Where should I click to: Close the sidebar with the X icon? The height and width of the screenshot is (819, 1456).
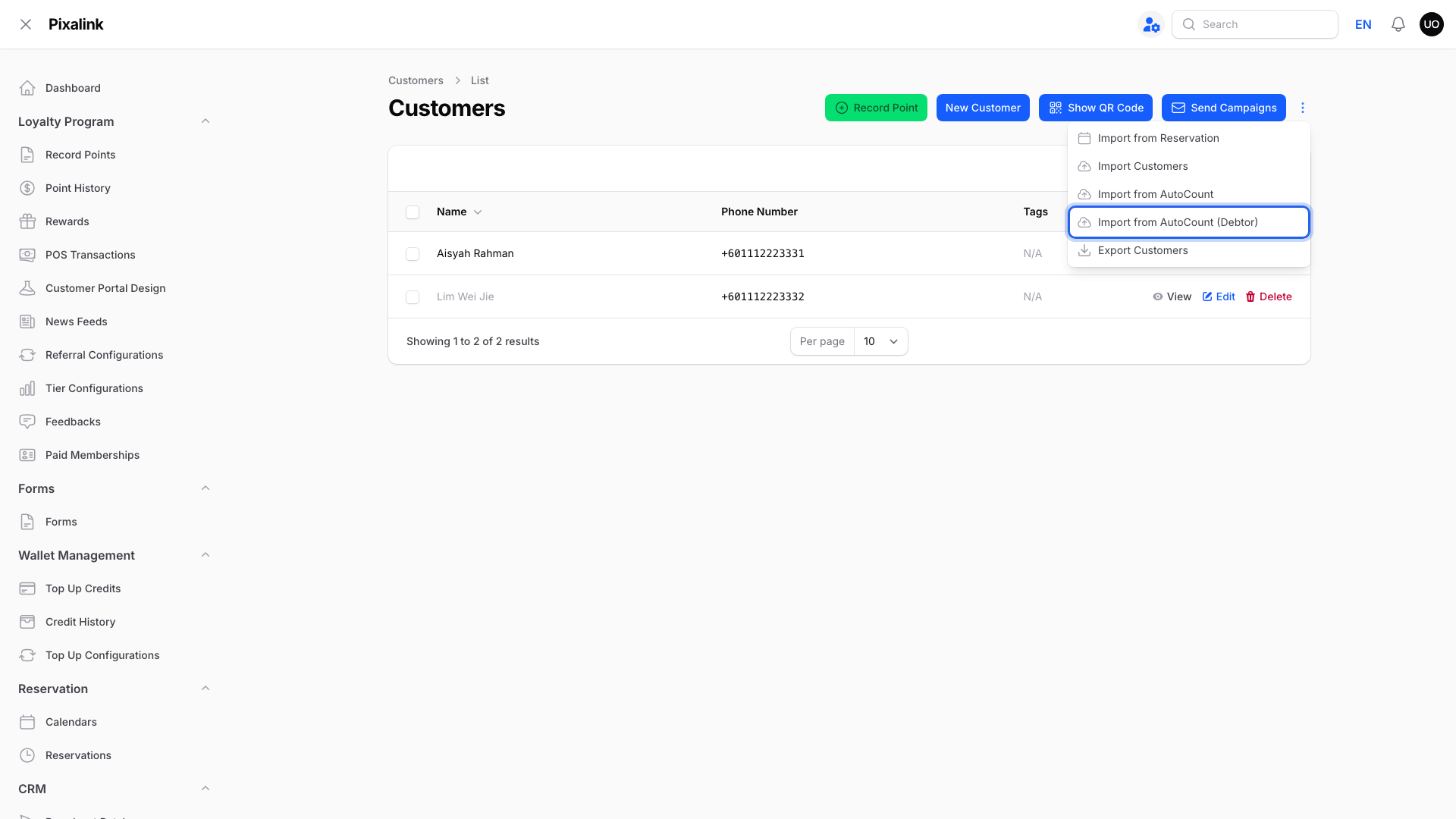tap(26, 24)
